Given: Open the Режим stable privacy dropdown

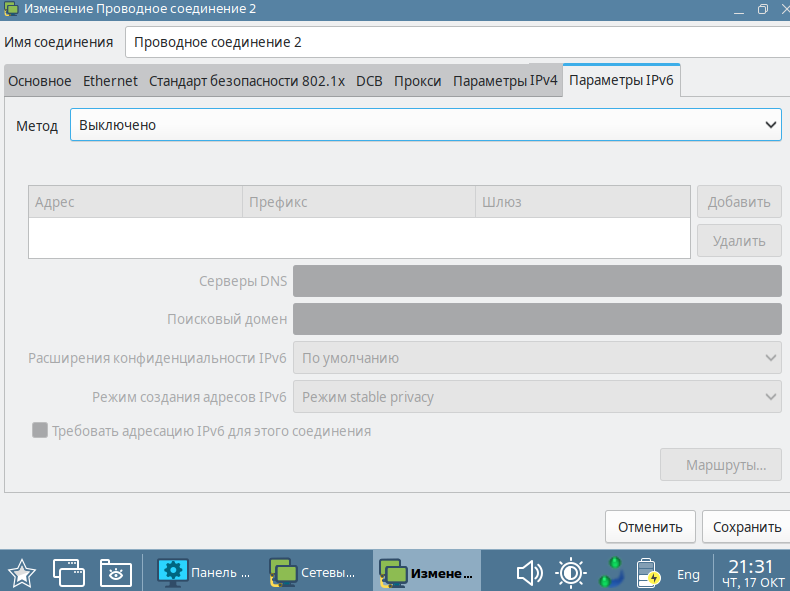Looking at the screenshot, I should coord(537,397).
